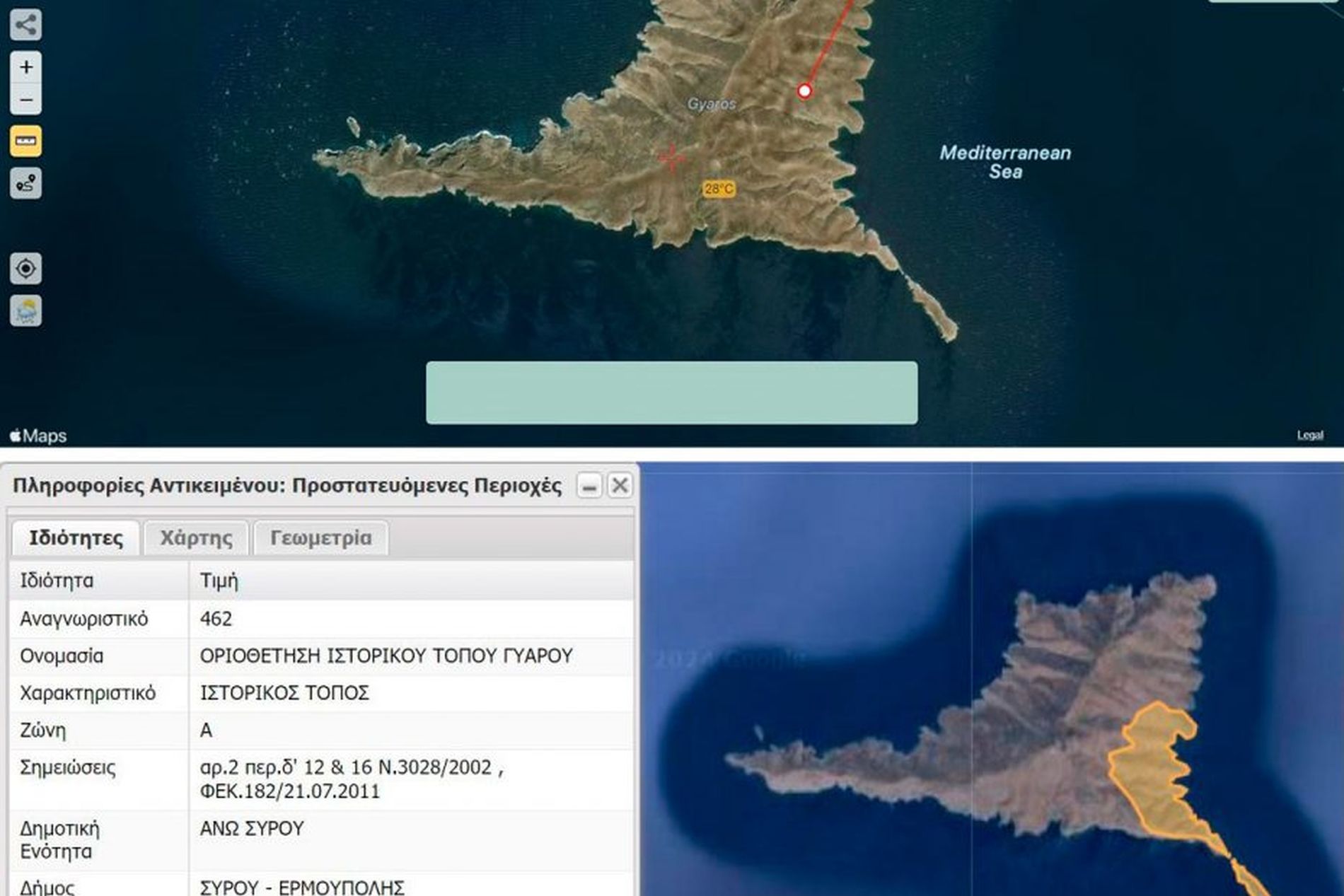Switch to the Γεωμετρία tab
This screenshot has width=1344, height=896.
click(x=320, y=538)
